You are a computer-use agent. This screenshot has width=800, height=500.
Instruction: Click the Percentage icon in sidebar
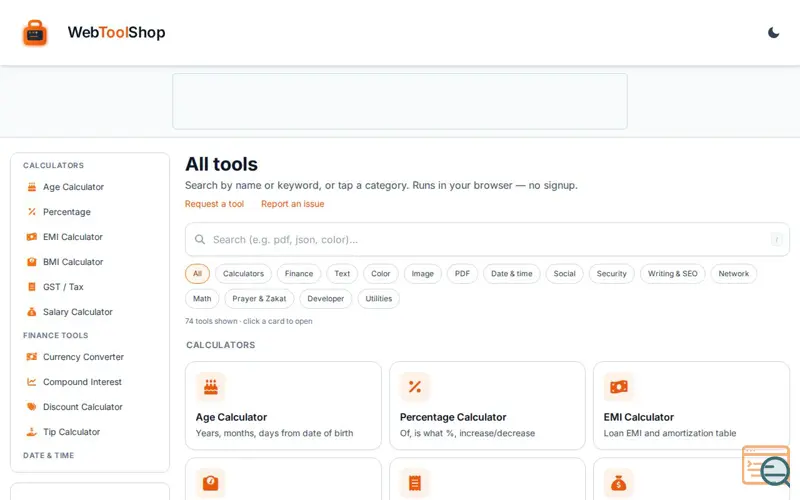32,212
